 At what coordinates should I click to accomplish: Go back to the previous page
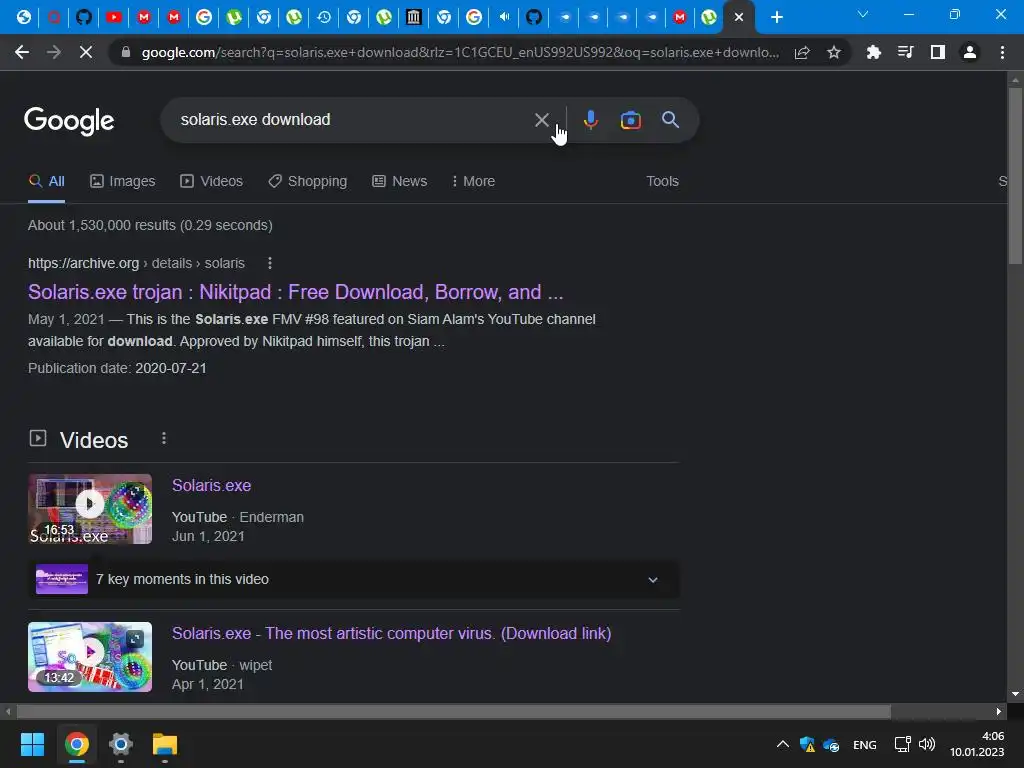(22, 52)
